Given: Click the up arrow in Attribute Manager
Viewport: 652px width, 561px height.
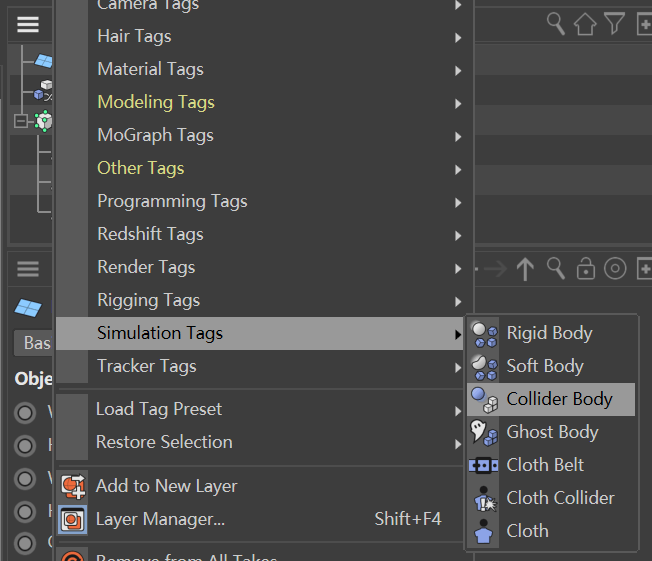Looking at the screenshot, I should pos(525,269).
